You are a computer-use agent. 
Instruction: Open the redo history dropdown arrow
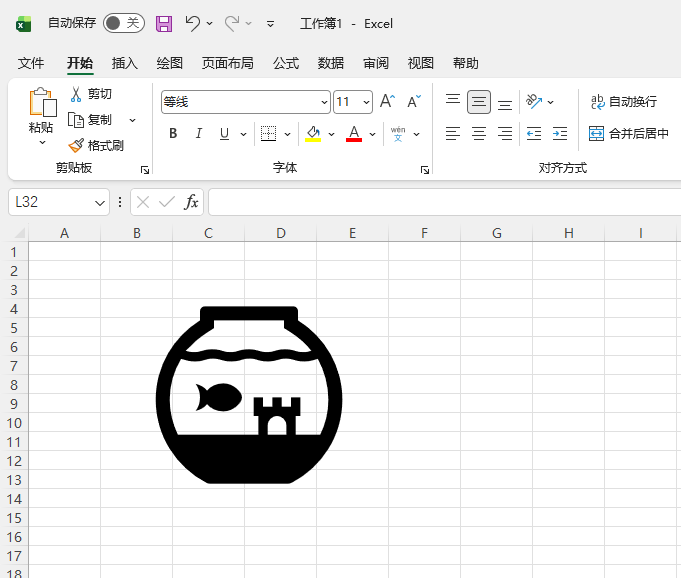(x=249, y=23)
